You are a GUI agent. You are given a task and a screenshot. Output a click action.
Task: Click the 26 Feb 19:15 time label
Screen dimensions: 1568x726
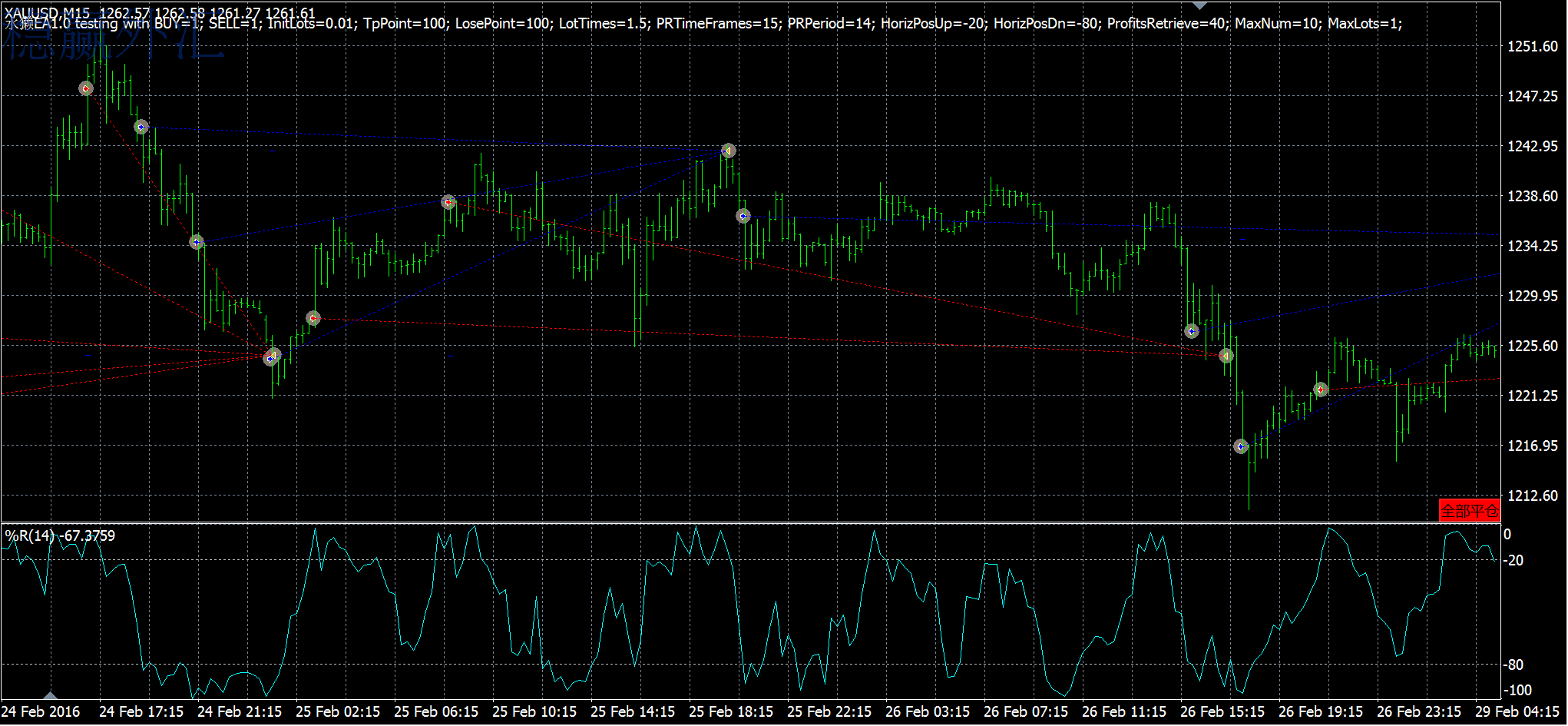[1321, 711]
